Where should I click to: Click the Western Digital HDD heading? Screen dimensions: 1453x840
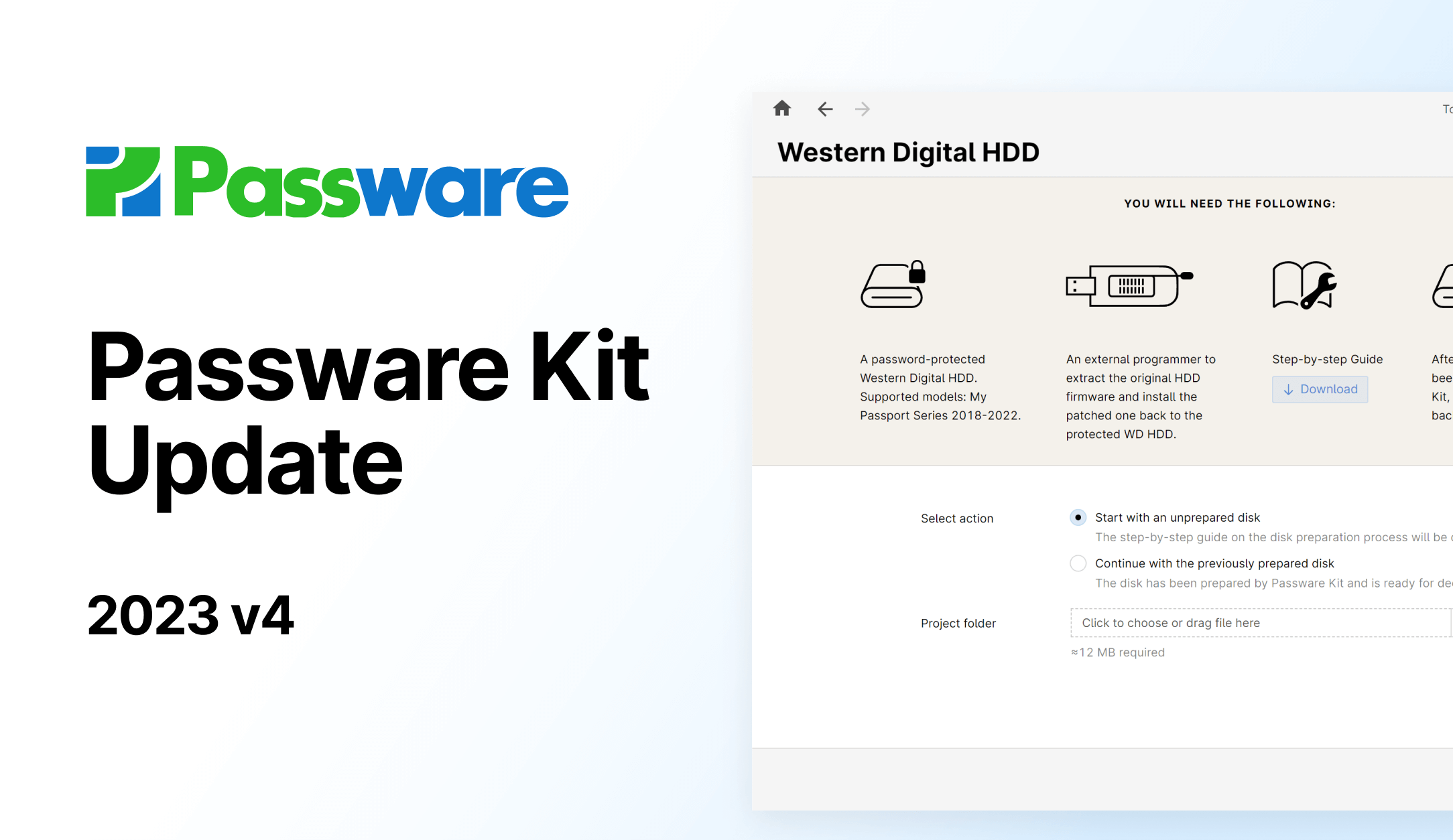point(908,152)
